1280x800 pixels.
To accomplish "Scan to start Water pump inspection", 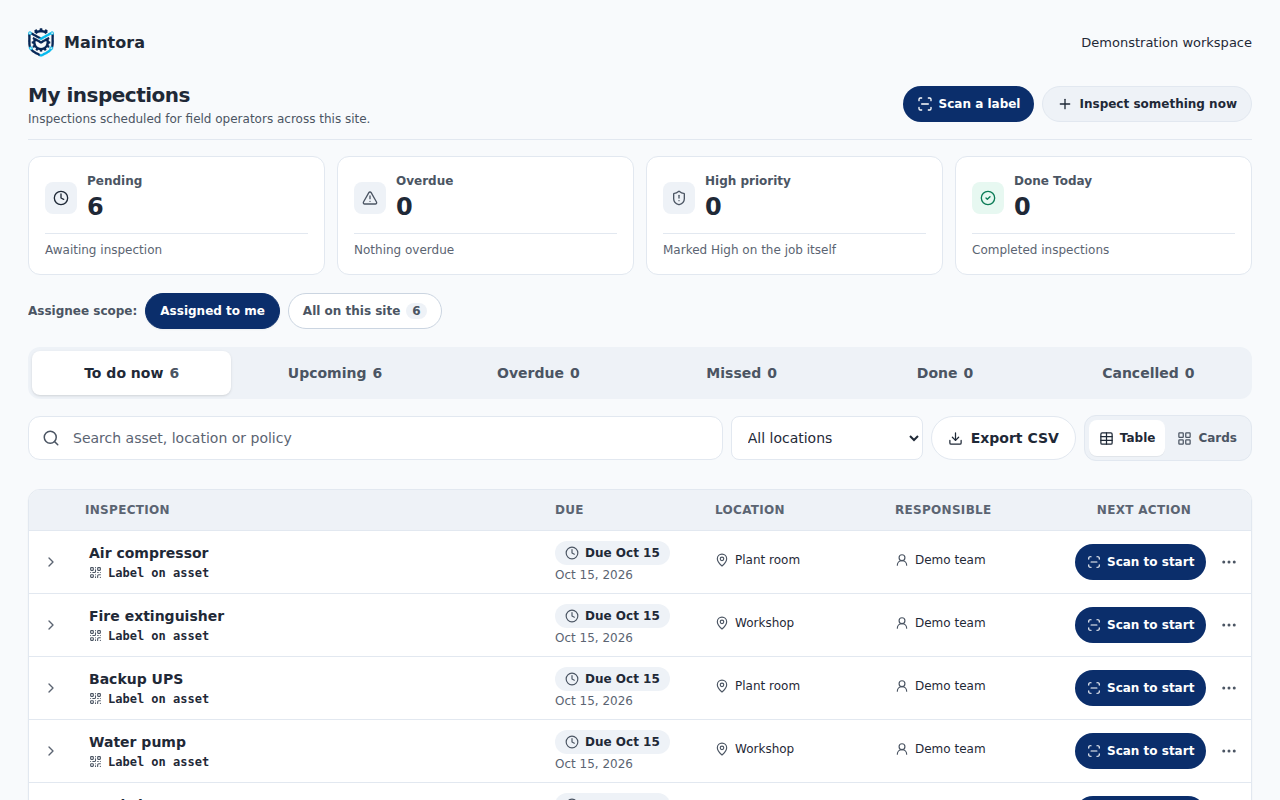I will tap(1140, 751).
